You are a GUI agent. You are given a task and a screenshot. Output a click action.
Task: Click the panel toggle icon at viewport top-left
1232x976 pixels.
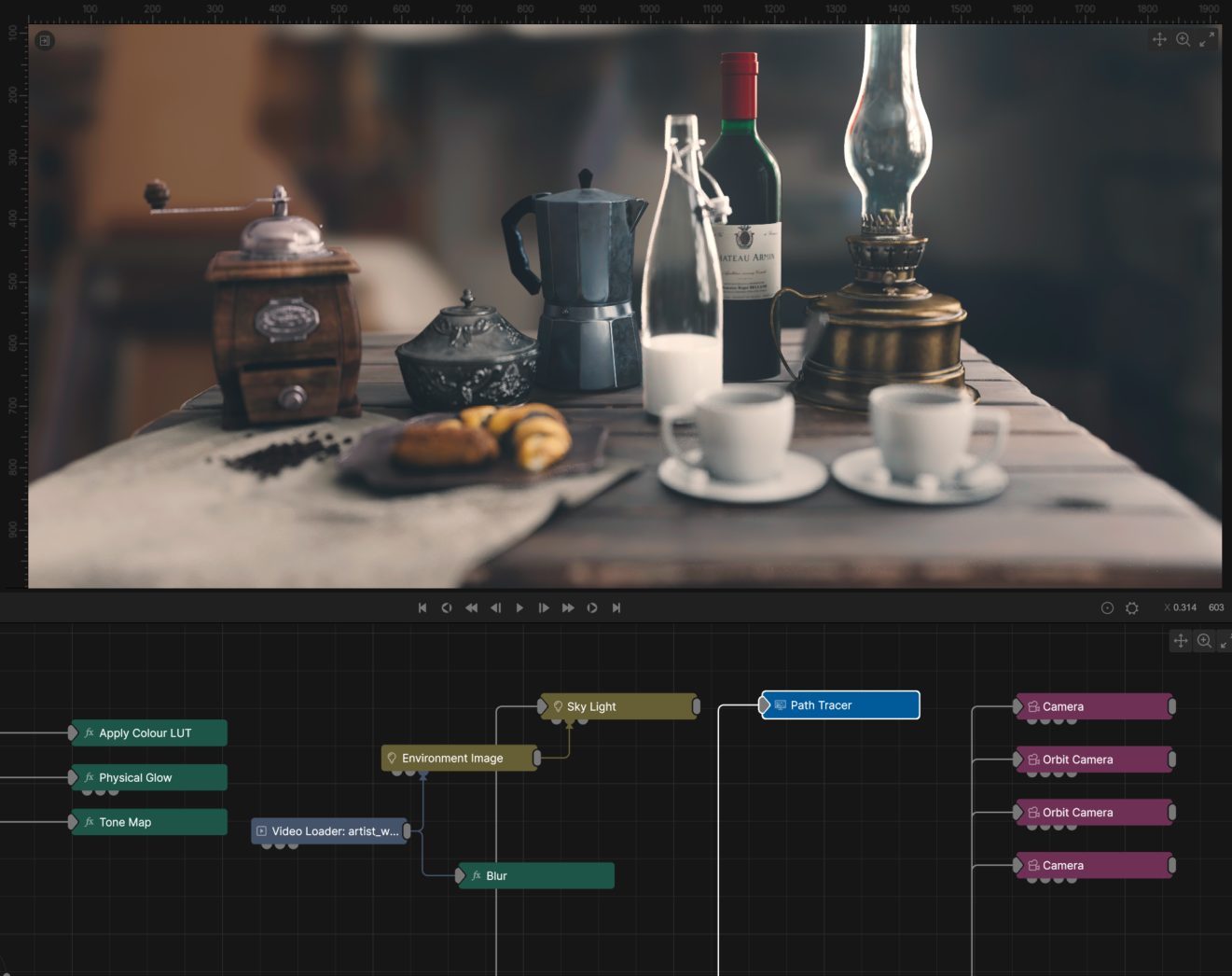[44, 40]
